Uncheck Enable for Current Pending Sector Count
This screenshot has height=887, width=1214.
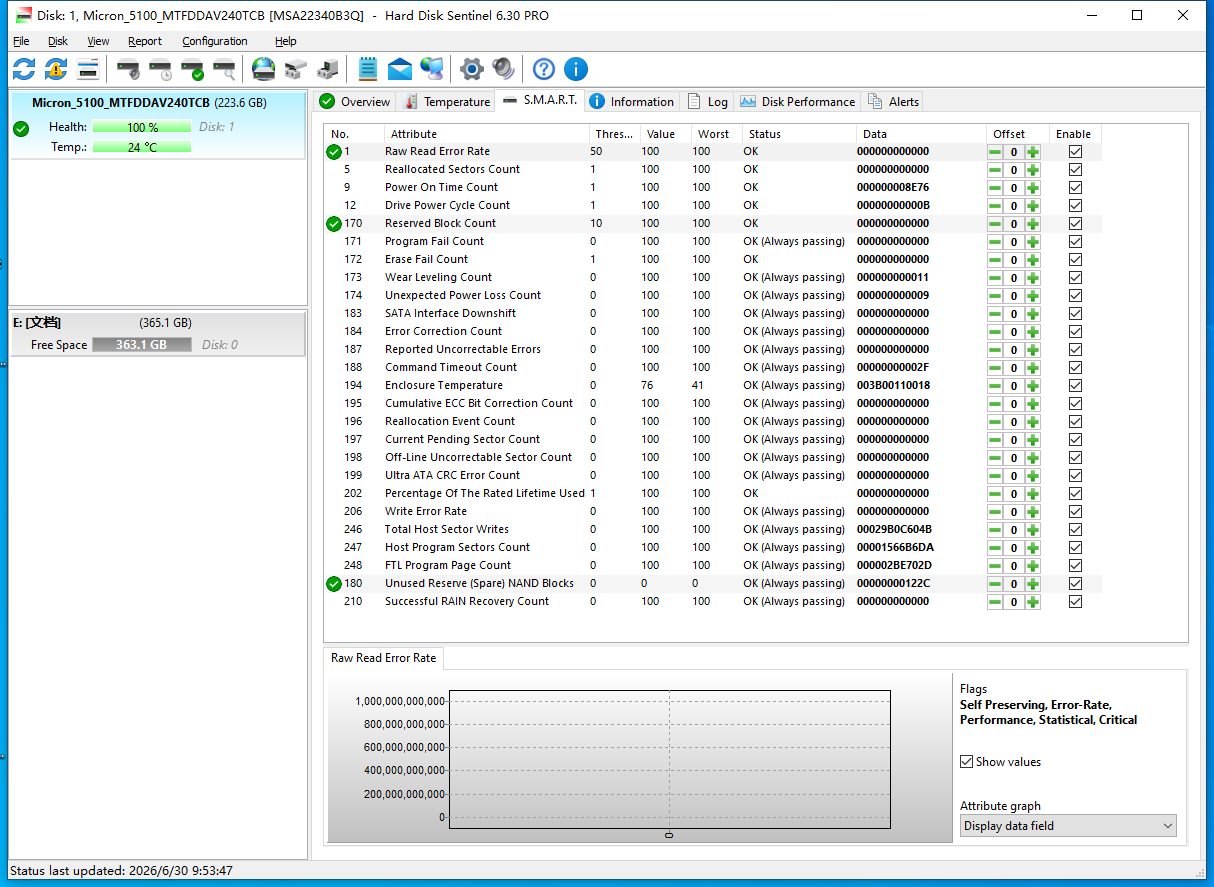click(1075, 440)
